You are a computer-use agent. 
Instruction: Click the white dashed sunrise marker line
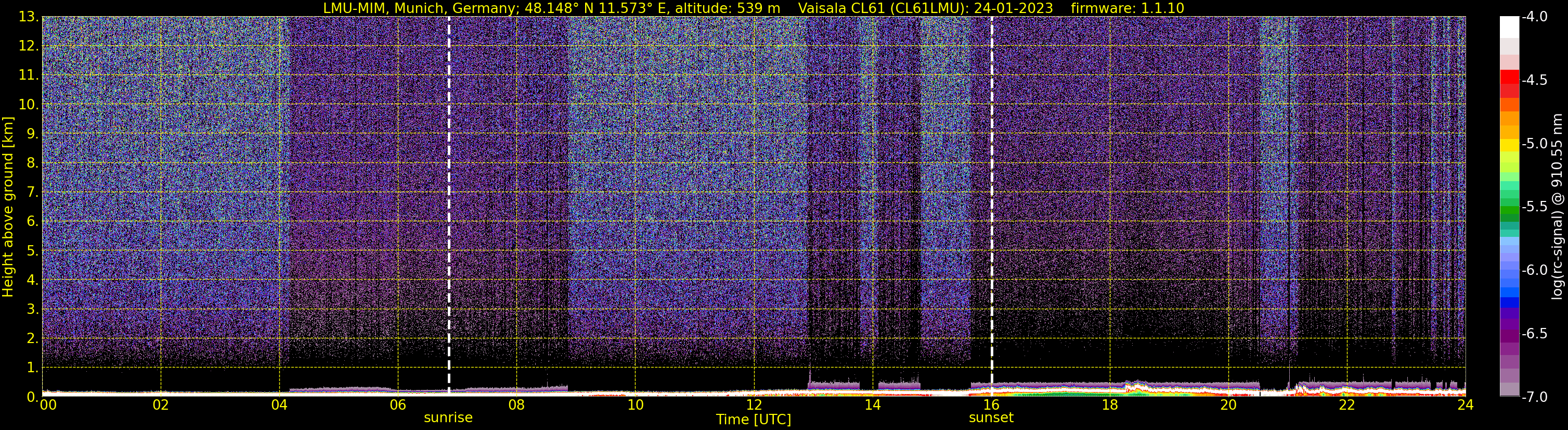pyautogui.click(x=449, y=206)
